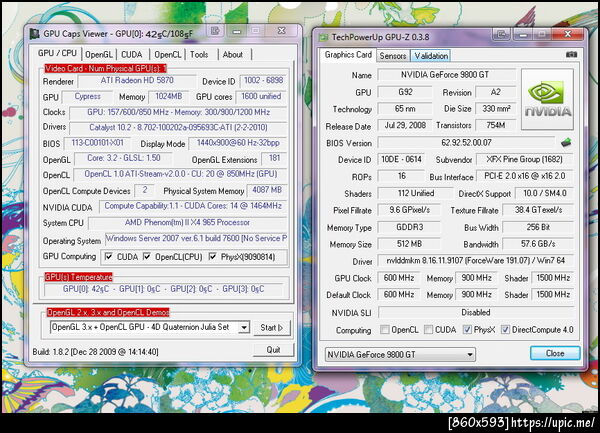Image resolution: width=600 pixels, height=433 pixels.
Task: Toggle the OpenCL checkbox in GPU-Z
Action: [385, 329]
